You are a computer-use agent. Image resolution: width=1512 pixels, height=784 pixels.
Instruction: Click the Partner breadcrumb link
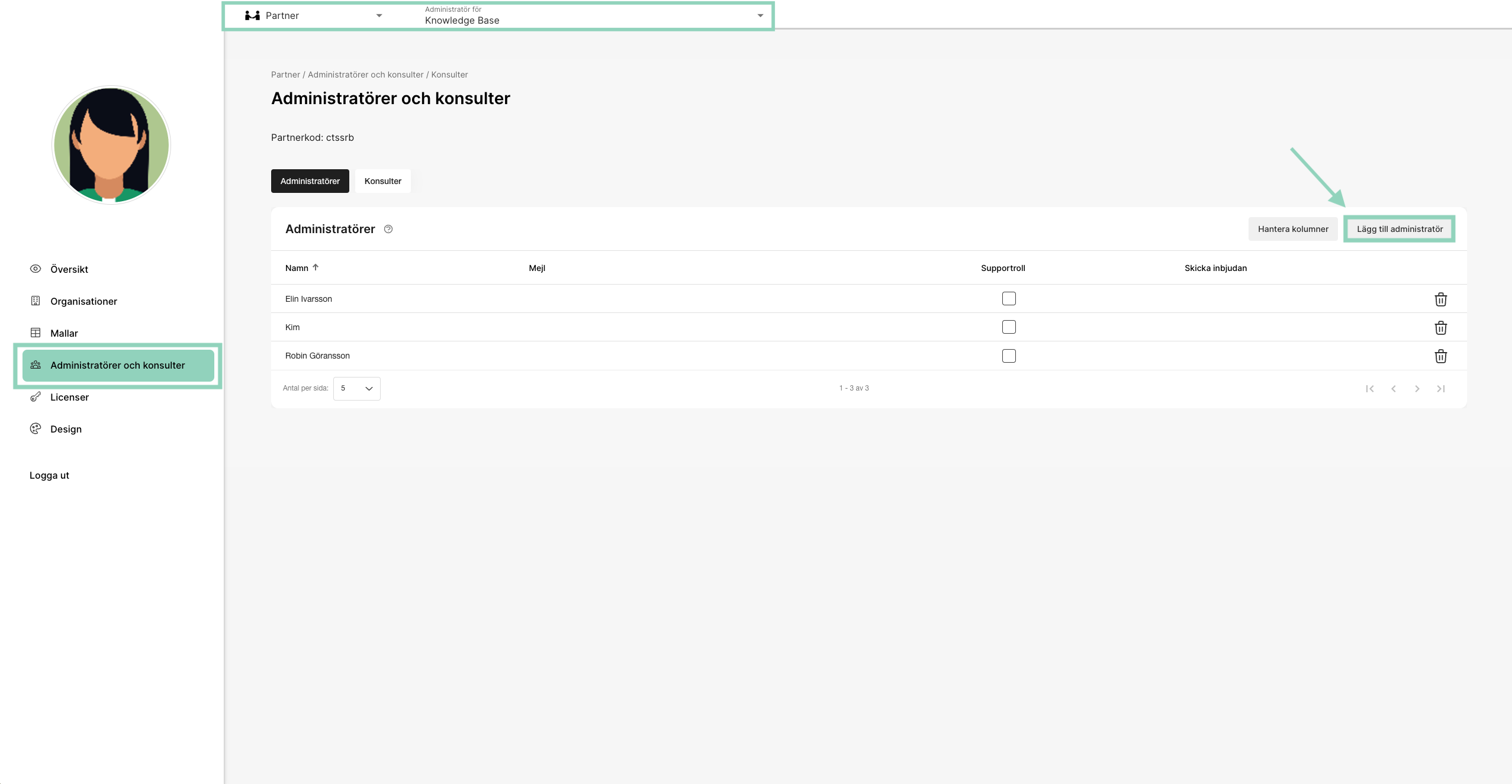(285, 75)
